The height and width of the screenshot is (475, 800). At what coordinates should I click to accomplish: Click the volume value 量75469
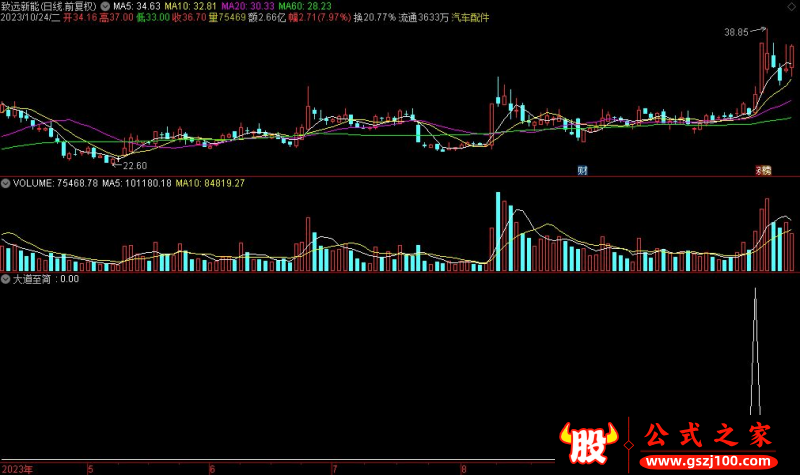click(x=227, y=17)
